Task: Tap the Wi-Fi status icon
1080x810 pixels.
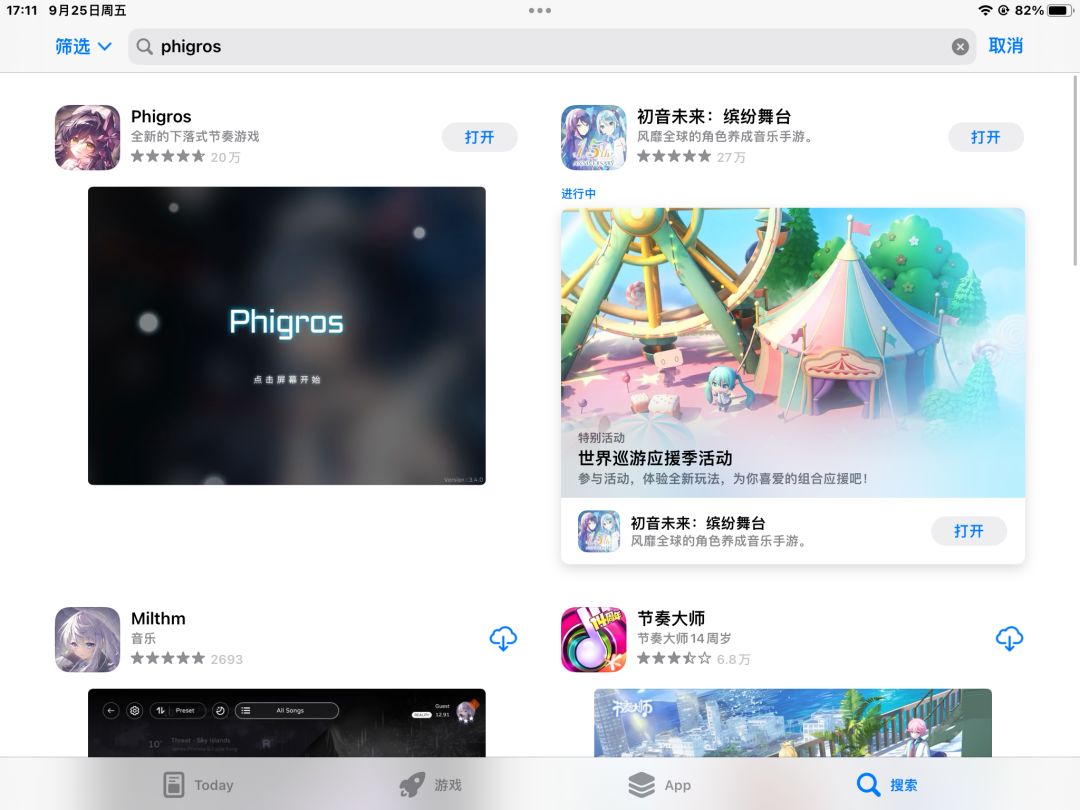Action: coord(986,10)
